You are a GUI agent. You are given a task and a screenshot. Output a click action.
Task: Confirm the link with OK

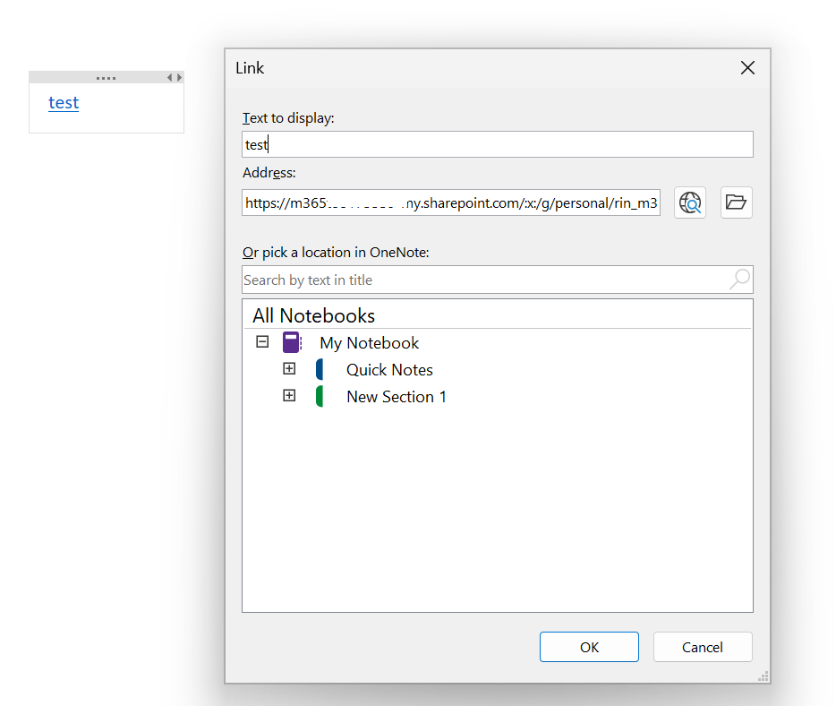click(589, 647)
